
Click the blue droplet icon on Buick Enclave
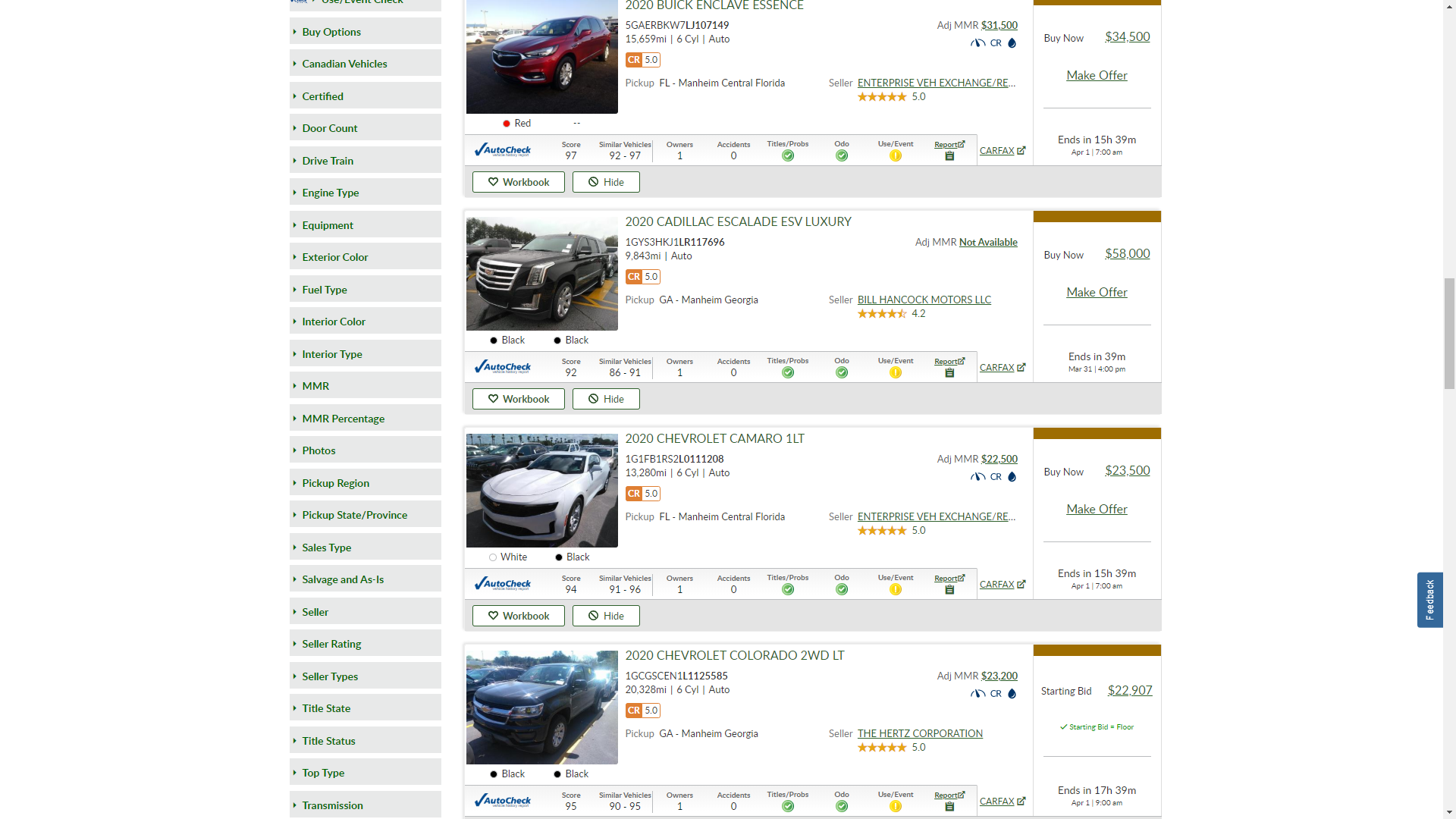click(x=1012, y=43)
